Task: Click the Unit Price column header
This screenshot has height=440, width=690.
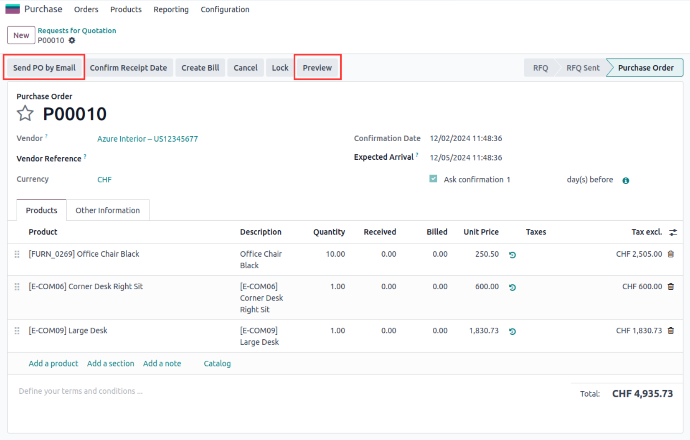Action: tap(481, 232)
